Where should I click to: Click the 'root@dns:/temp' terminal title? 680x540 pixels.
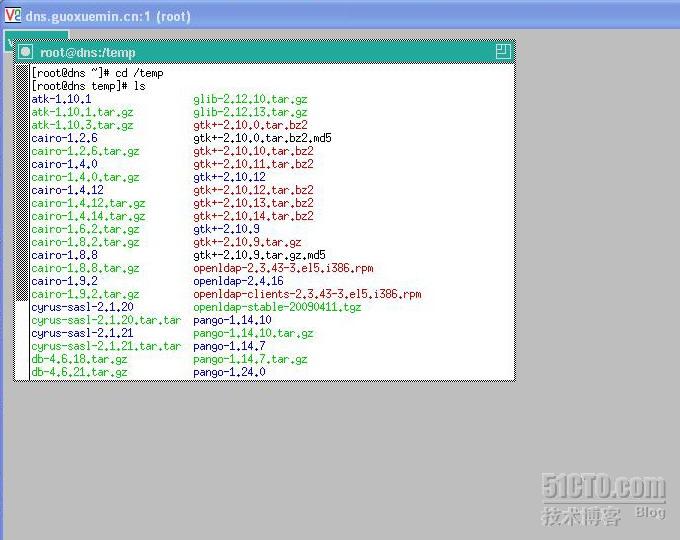tap(88, 52)
